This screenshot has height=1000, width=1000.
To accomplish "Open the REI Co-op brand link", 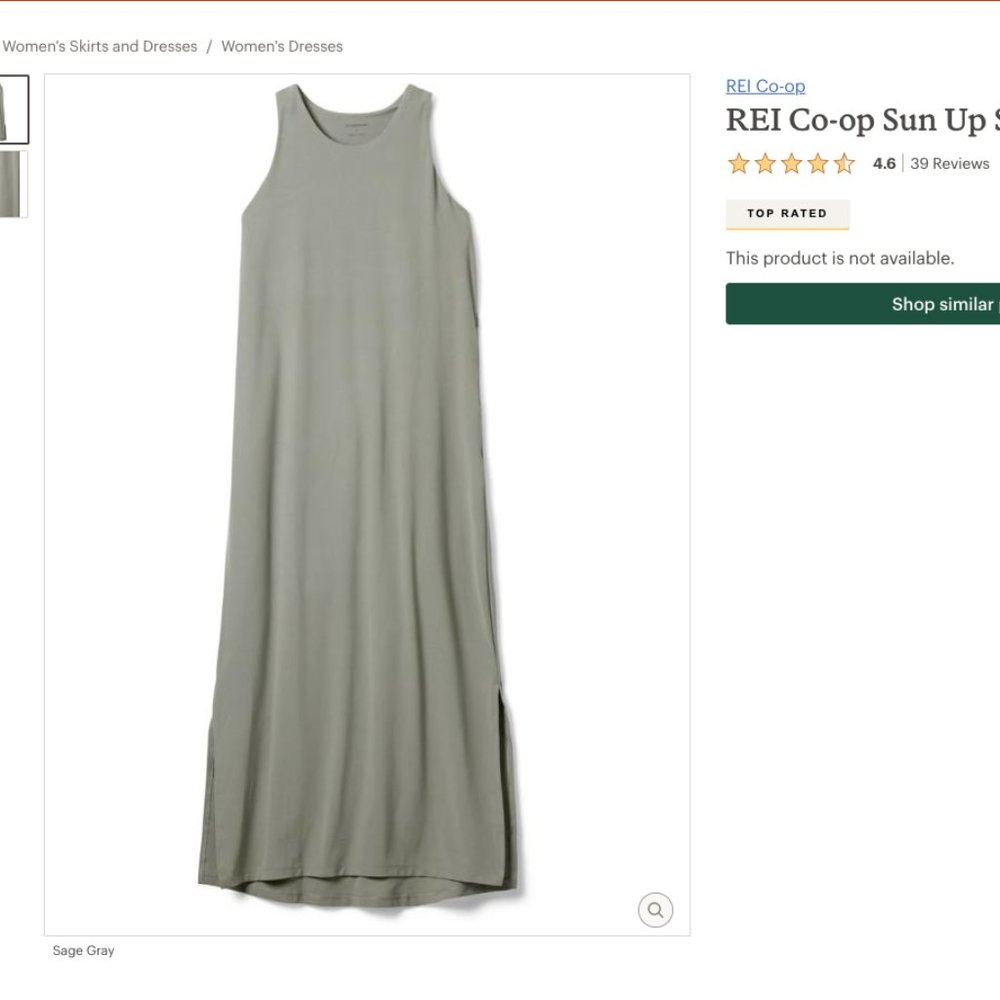I will click(x=765, y=86).
